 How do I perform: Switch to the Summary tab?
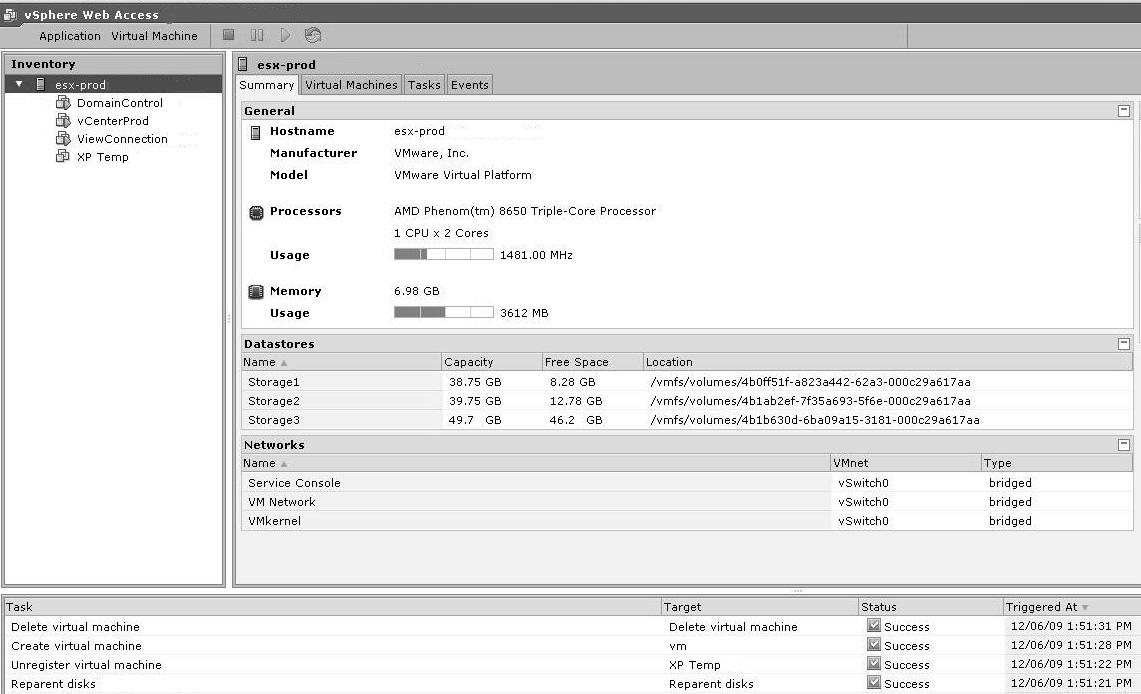[266, 85]
